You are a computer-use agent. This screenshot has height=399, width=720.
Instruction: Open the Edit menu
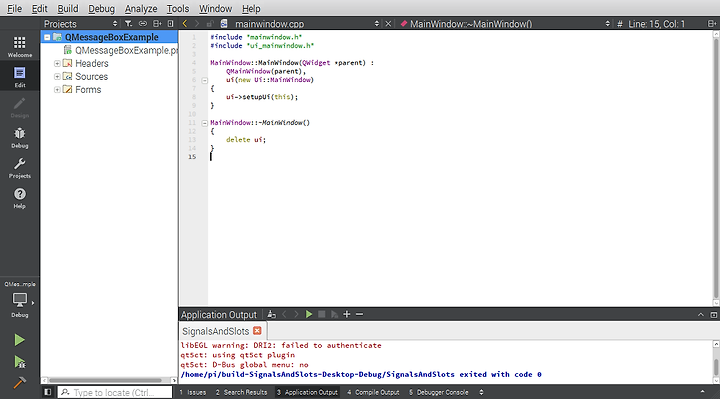click(x=39, y=8)
